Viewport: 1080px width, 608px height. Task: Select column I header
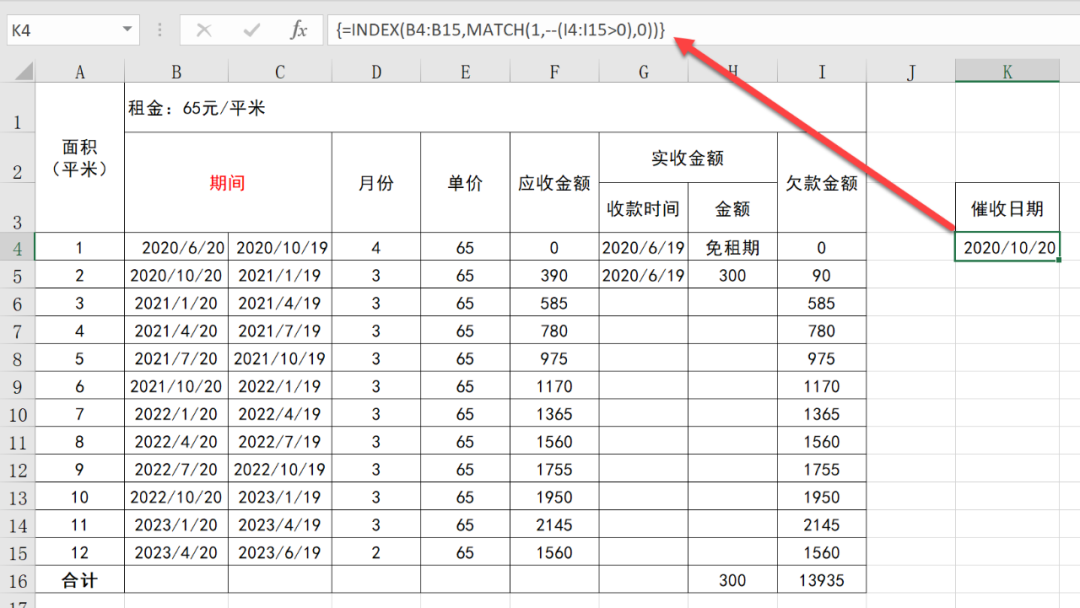coord(822,72)
